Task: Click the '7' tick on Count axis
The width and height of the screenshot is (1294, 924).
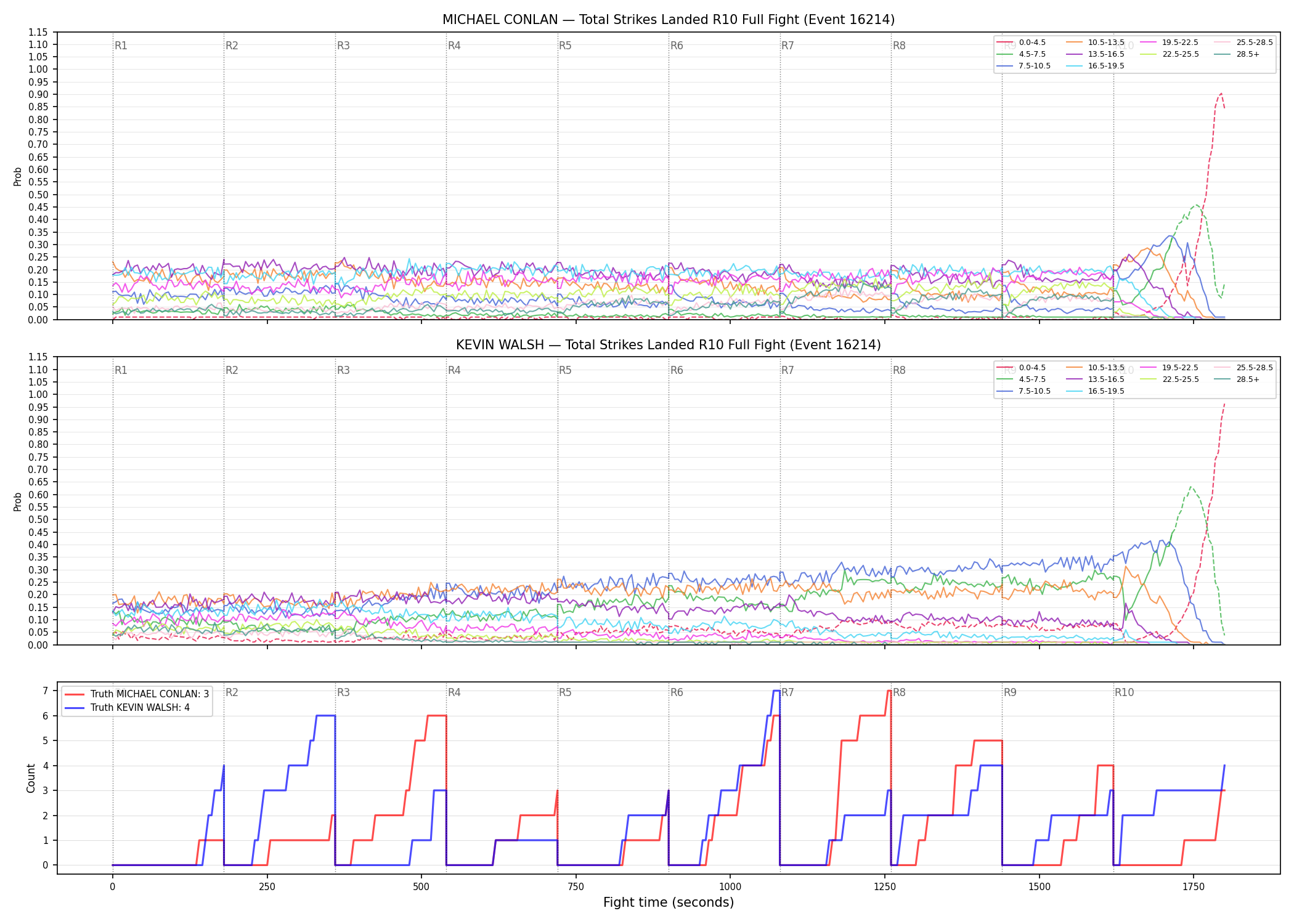Action: tap(45, 691)
